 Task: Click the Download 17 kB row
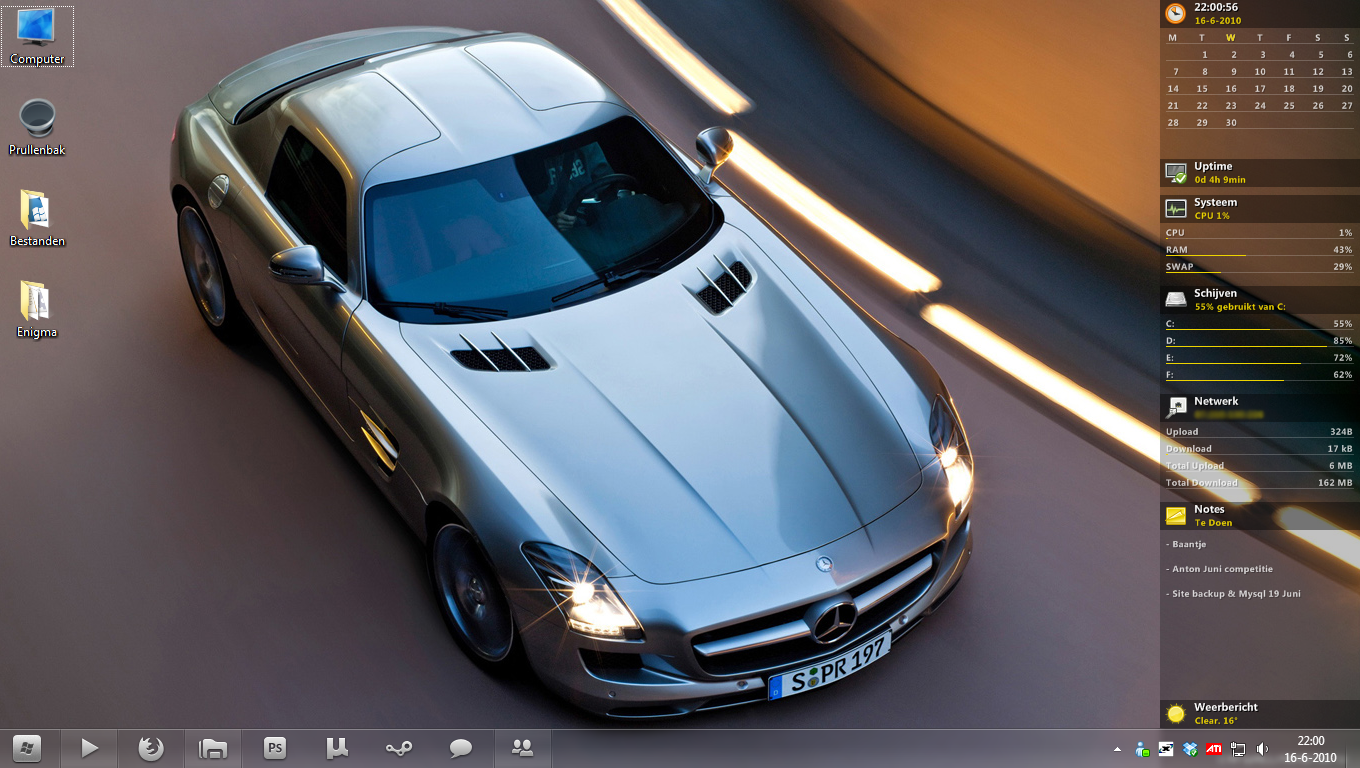(1259, 449)
